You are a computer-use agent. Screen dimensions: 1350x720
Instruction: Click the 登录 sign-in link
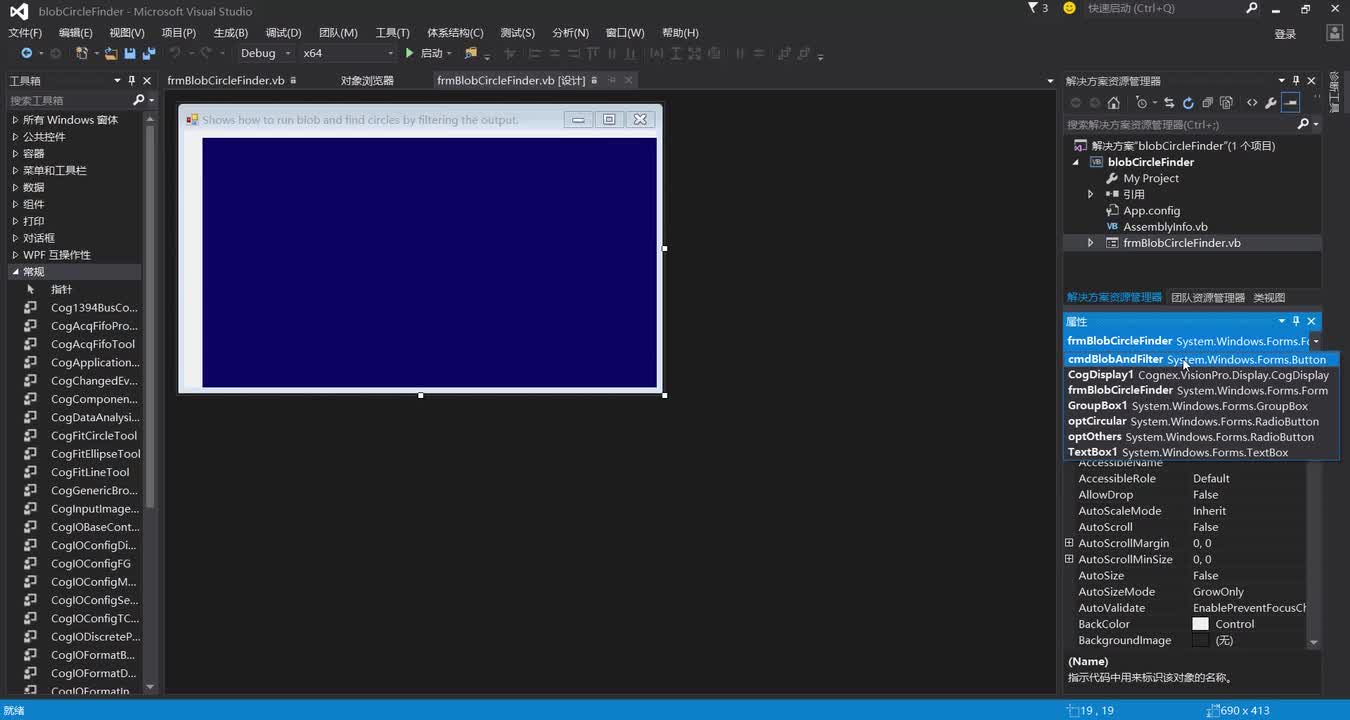(1285, 34)
